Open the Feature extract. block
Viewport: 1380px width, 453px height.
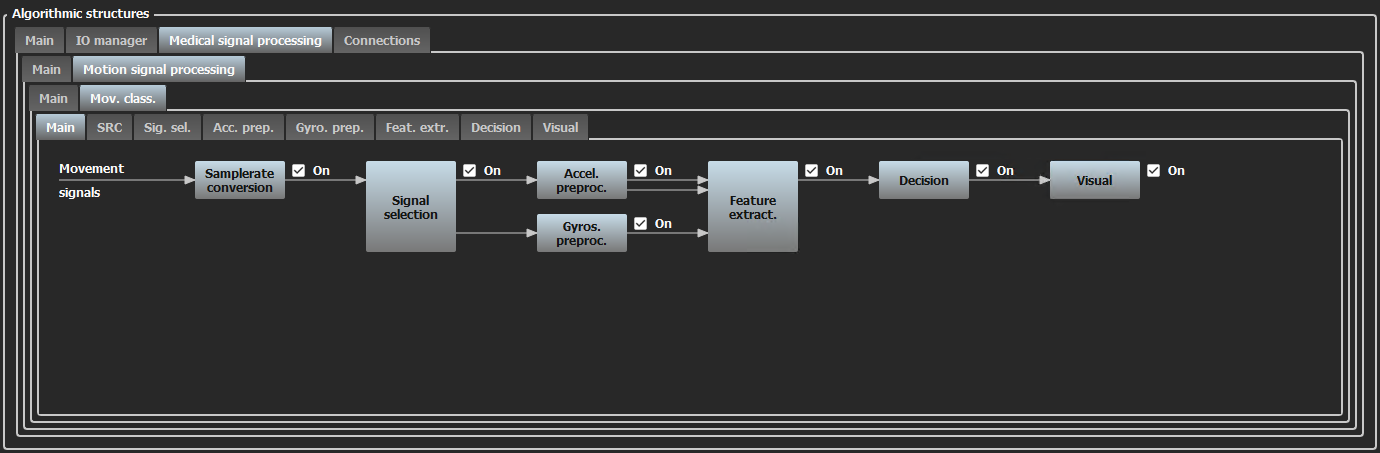click(x=752, y=207)
